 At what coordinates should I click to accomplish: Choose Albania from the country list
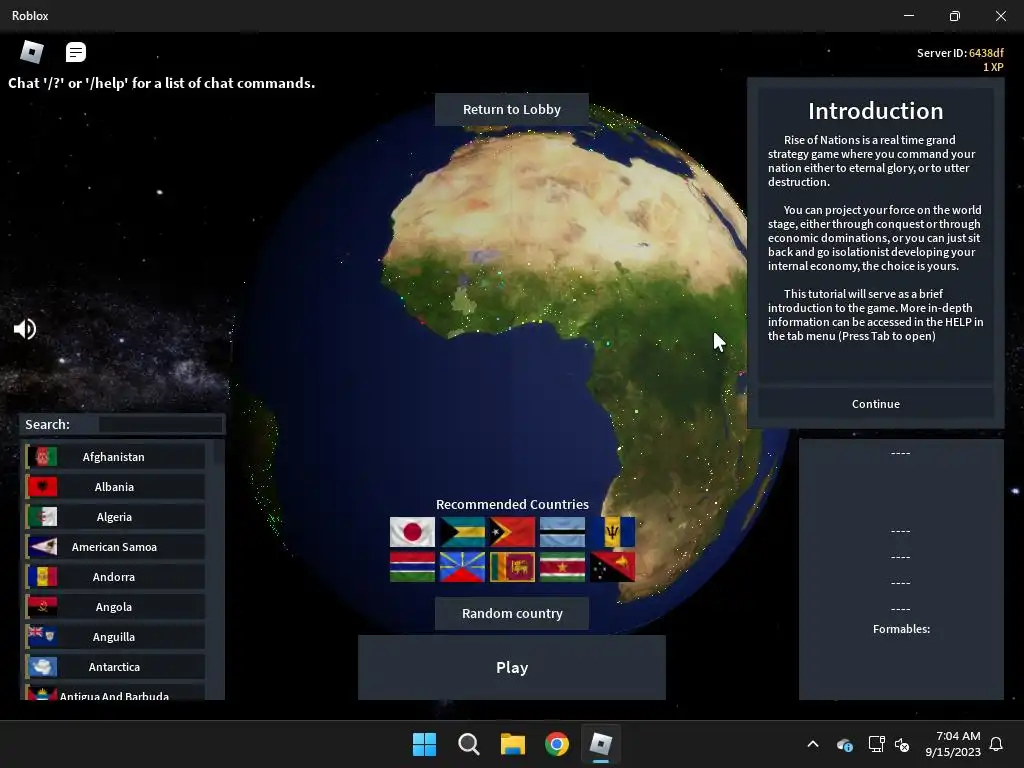[115, 487]
